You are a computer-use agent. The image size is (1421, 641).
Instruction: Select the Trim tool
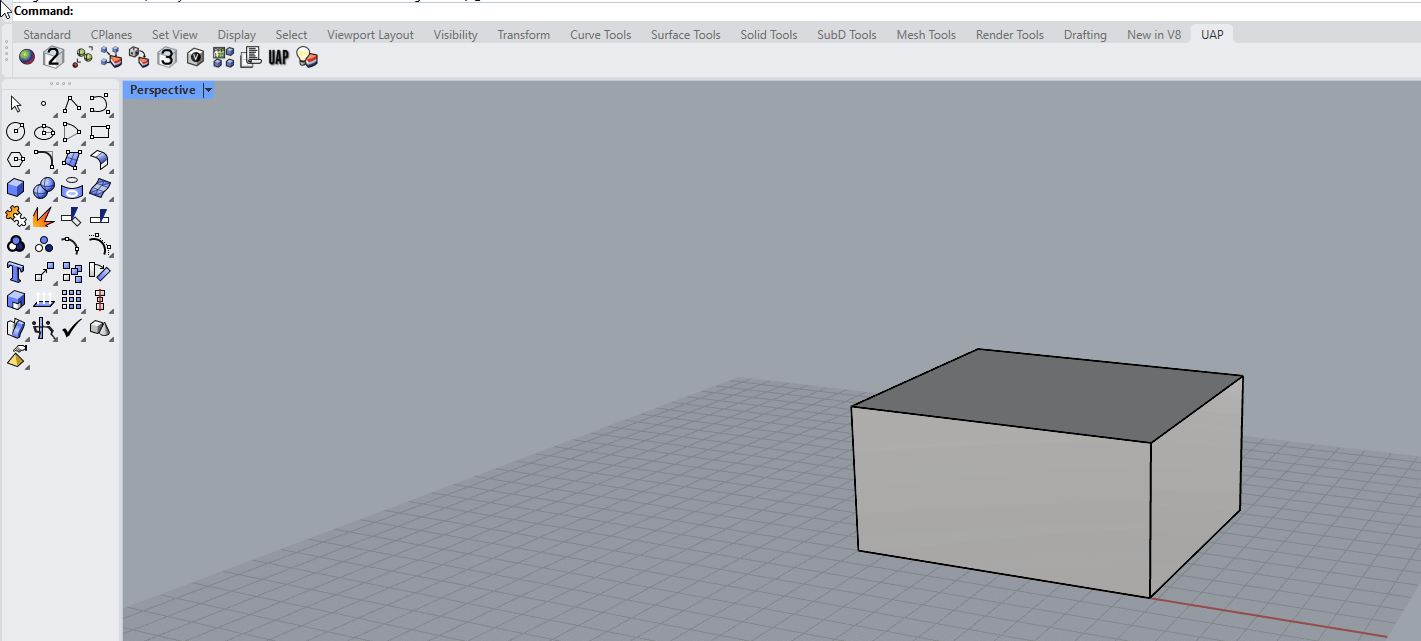pos(72,216)
